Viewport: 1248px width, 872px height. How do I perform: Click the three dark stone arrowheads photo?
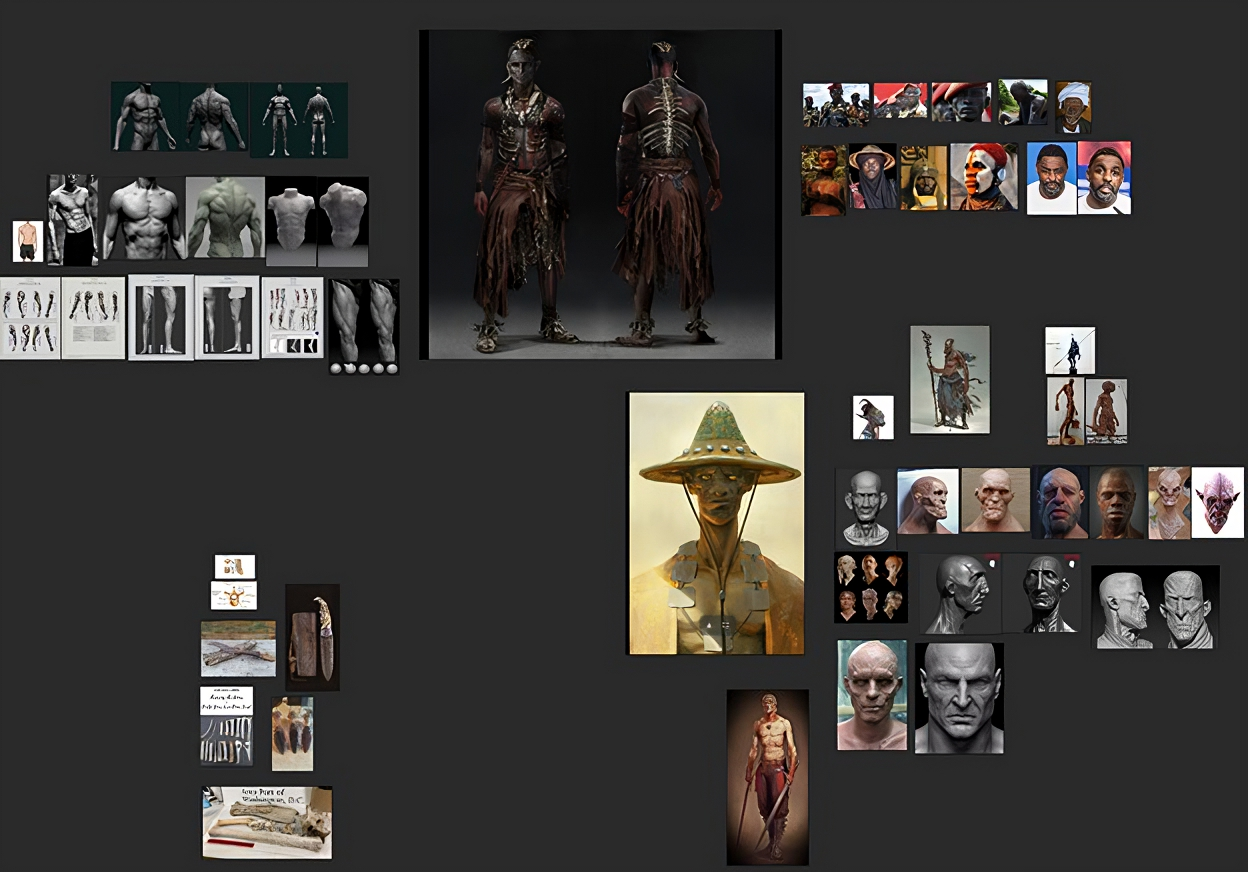coord(292,734)
